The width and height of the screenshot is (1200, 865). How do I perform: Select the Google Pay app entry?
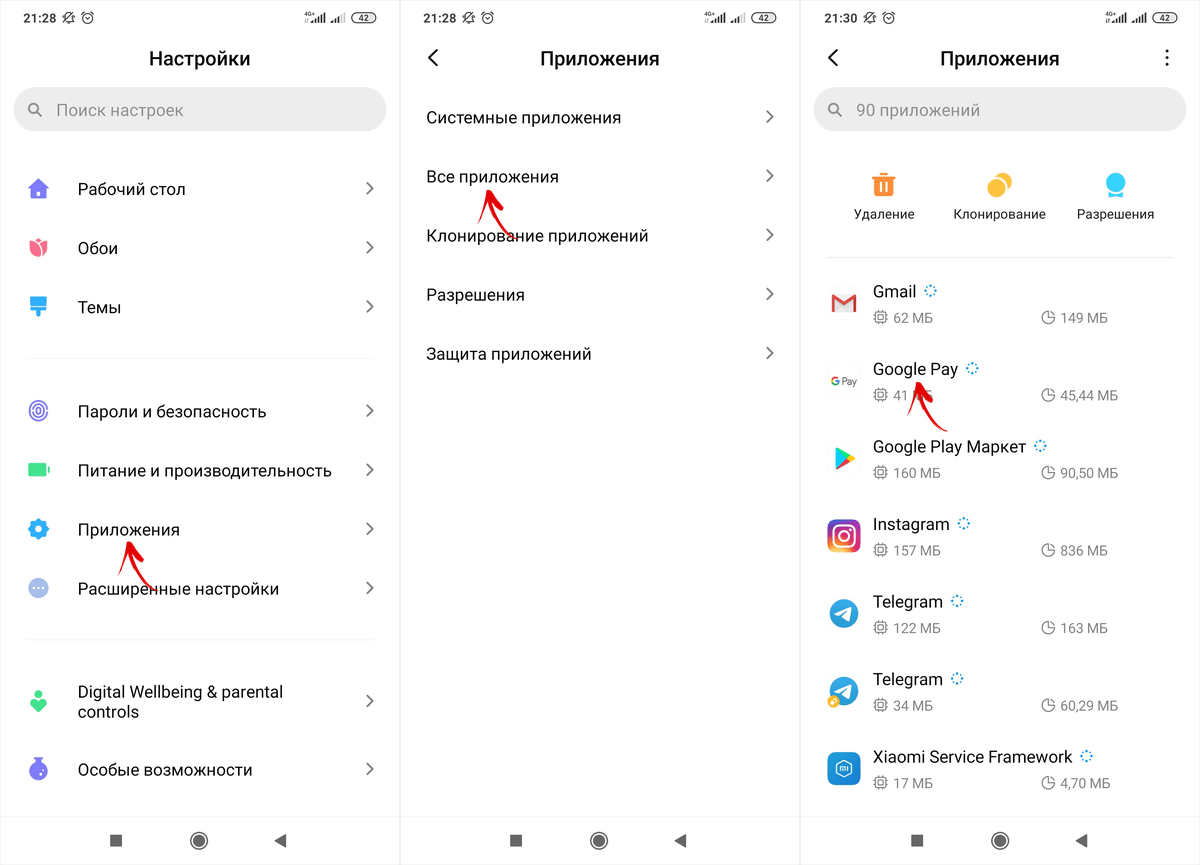coord(1000,381)
